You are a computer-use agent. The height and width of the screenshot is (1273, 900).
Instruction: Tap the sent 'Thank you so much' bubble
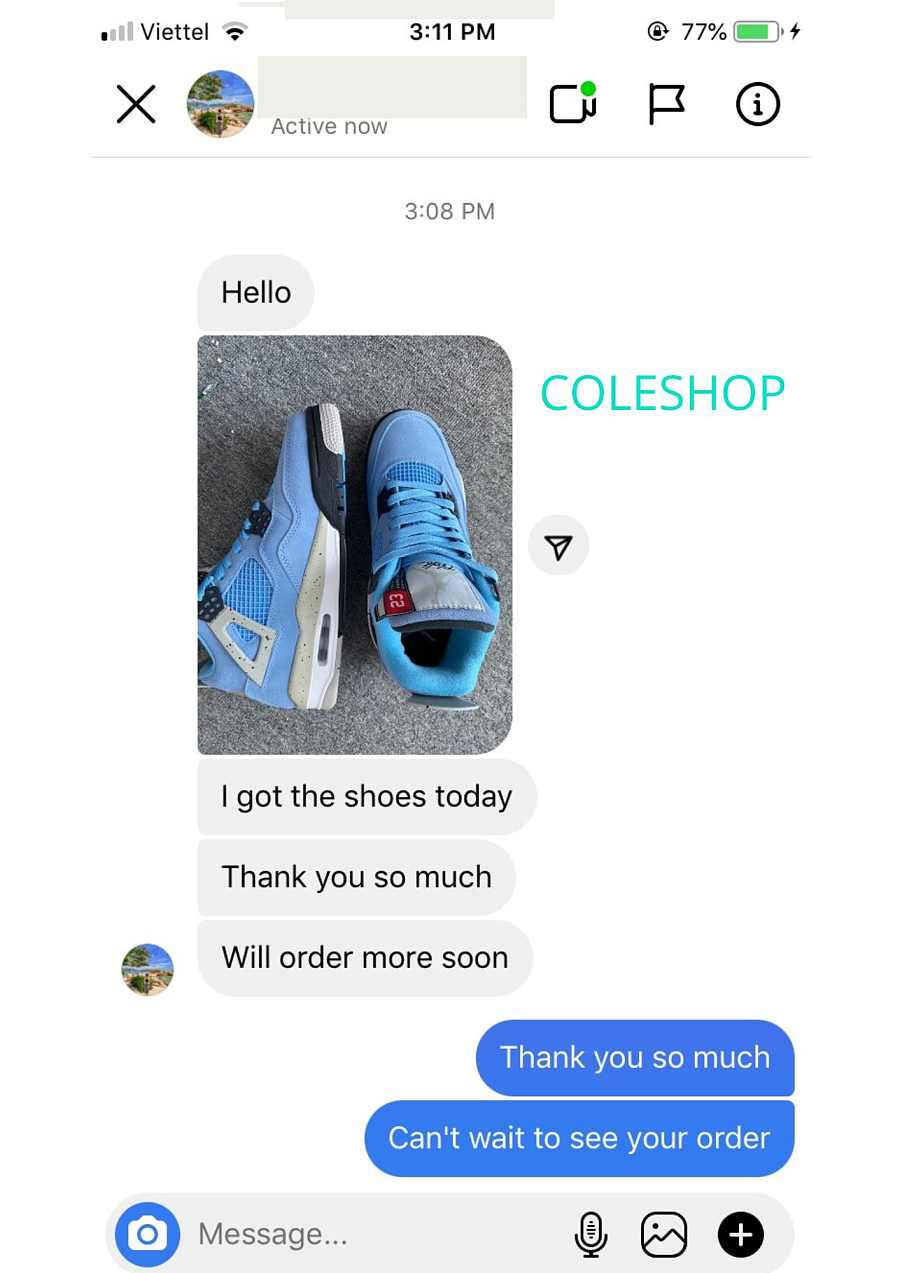635,1058
